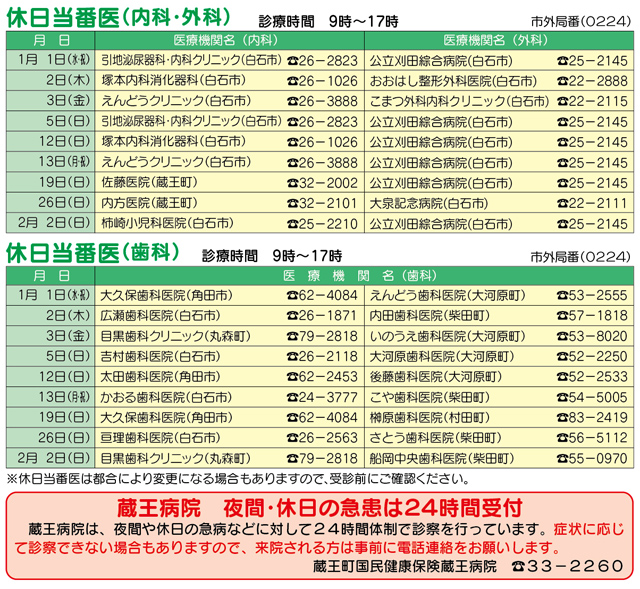Click phone number 22-2888
This screenshot has width=640, height=589.
[598, 81]
